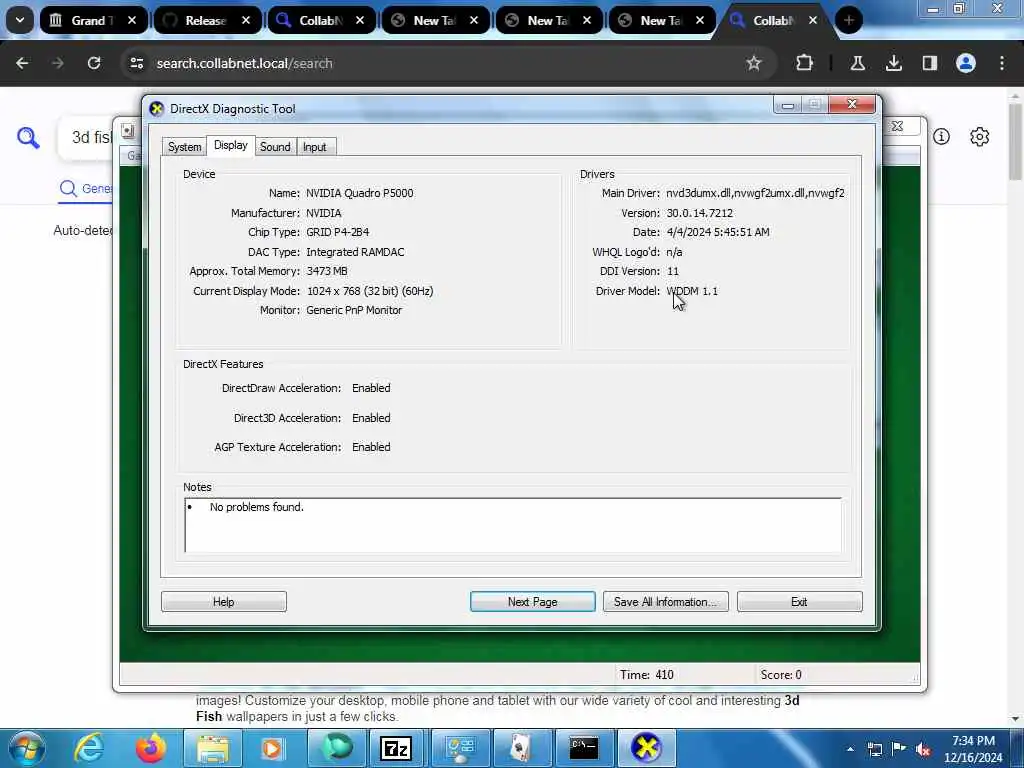This screenshot has height=768, width=1024.
Task: Bookmark this page with the star icon
Action: (x=754, y=63)
